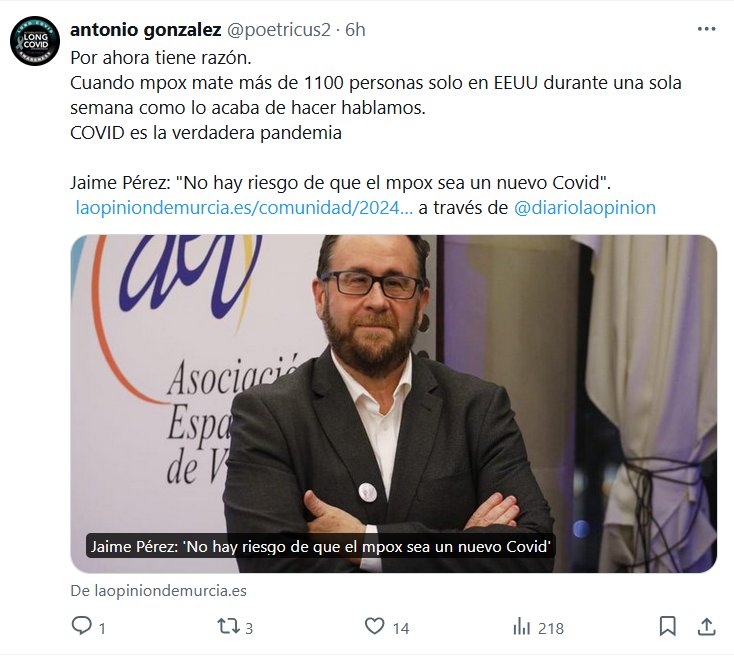Viewport: 734px width, 656px height.
Task: Open the Long Covid profile avatar
Action: 35,41
